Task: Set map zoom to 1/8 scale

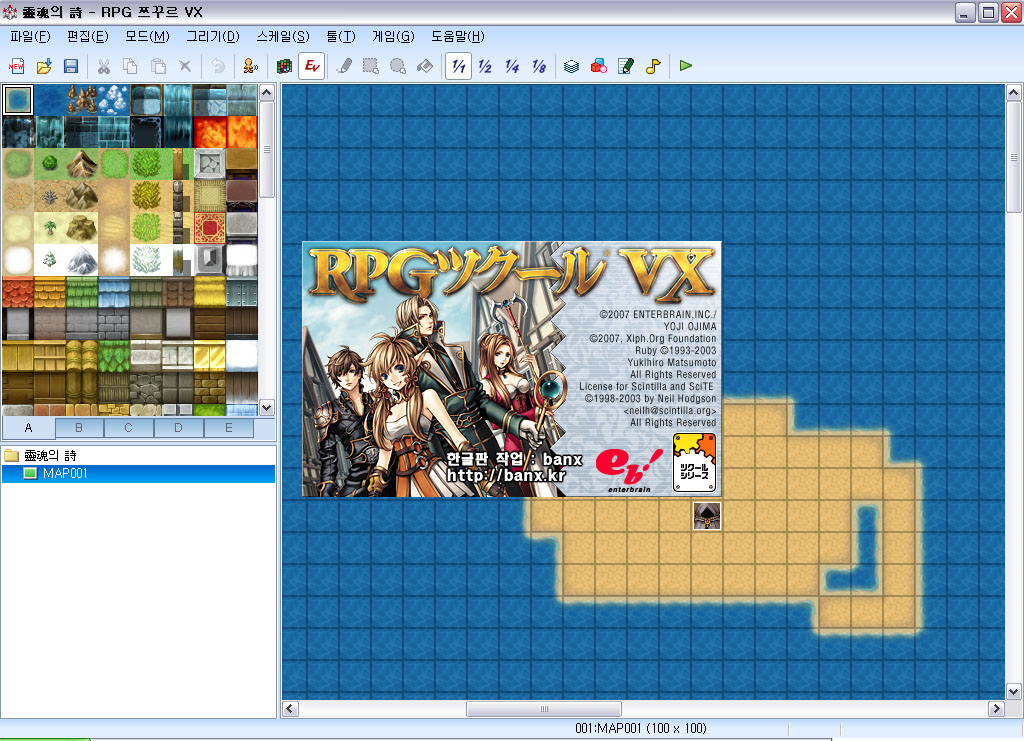Action: 539,66
